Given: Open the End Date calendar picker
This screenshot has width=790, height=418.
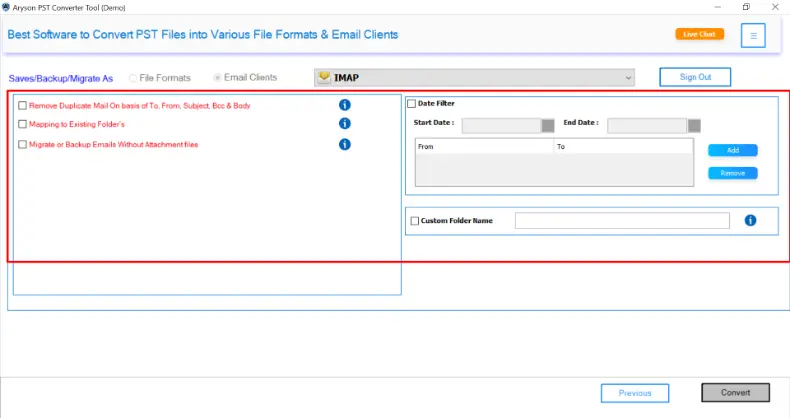Looking at the screenshot, I should click(x=694, y=125).
